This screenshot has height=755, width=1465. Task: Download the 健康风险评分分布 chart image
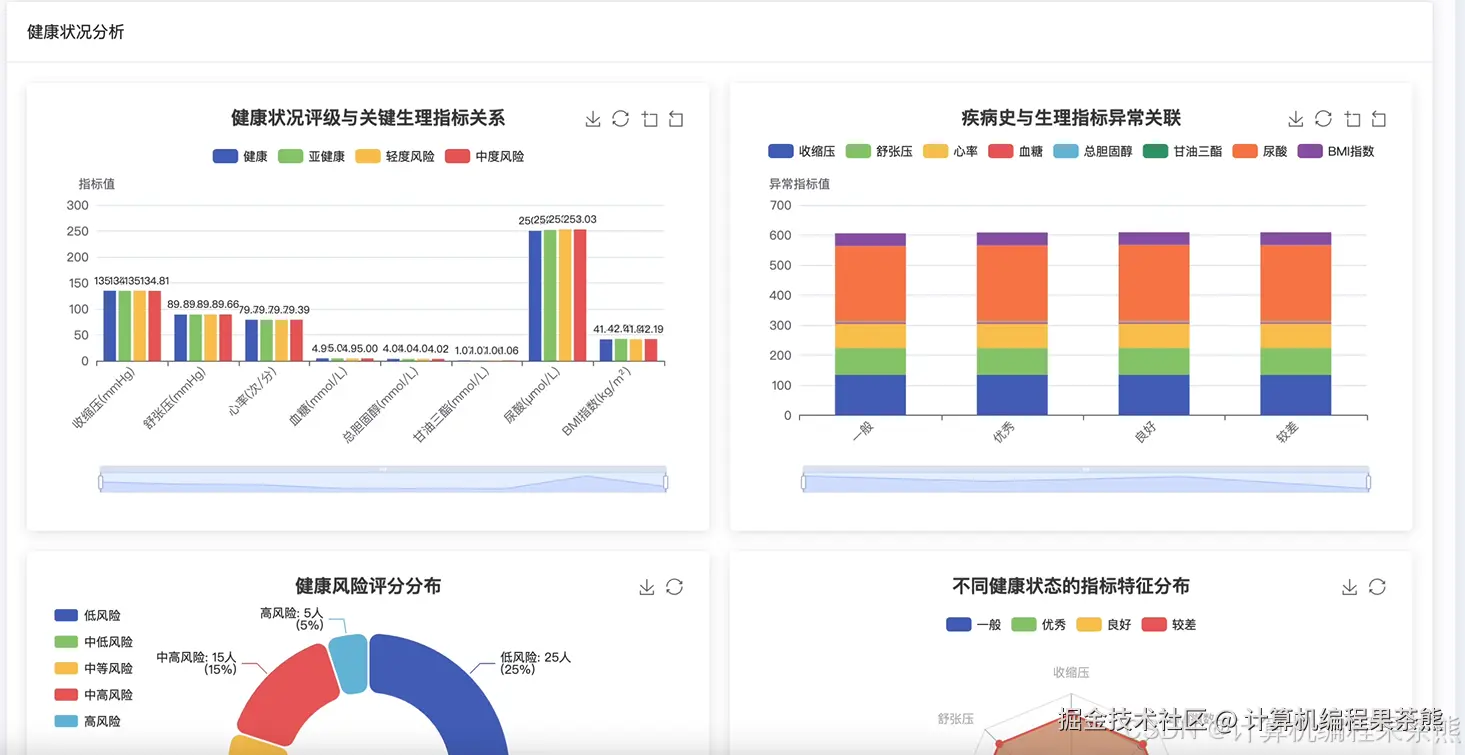[x=647, y=587]
